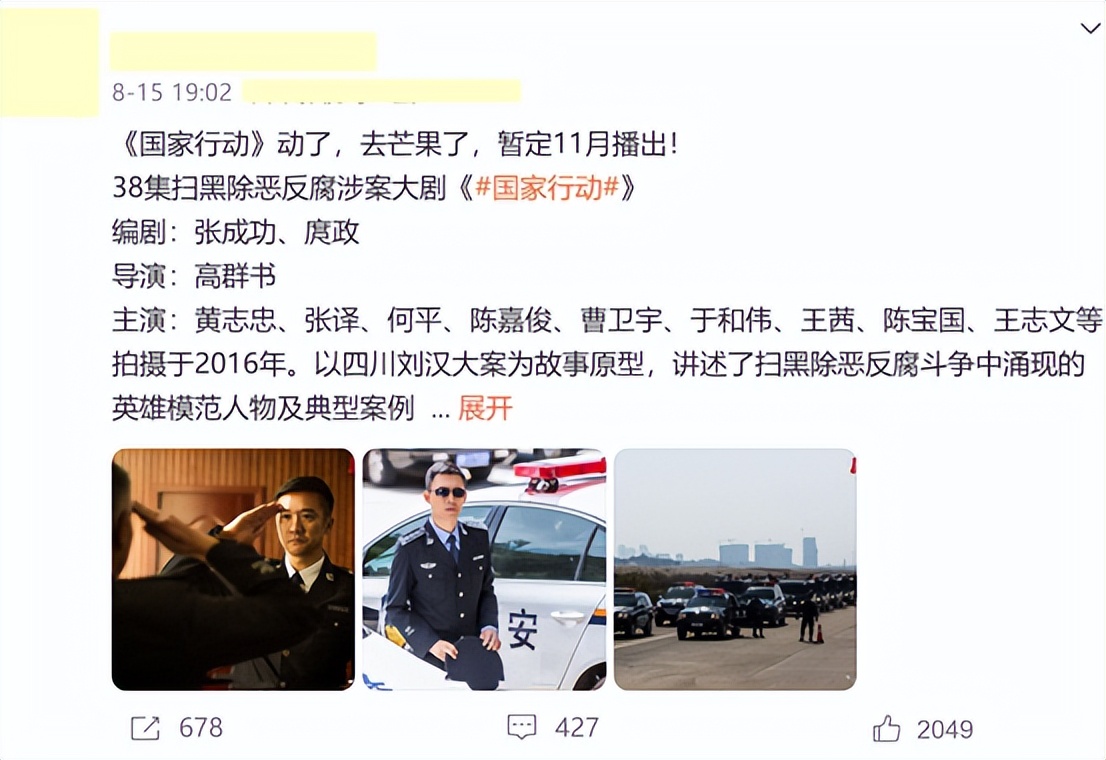Image resolution: width=1106 pixels, height=760 pixels.
Task: Click the repost share icon
Action: tap(145, 728)
